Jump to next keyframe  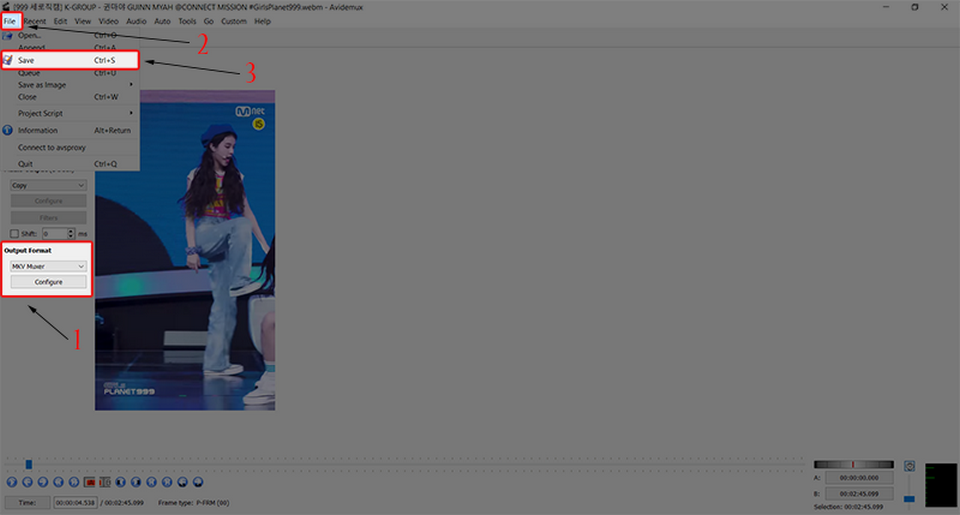point(74,483)
